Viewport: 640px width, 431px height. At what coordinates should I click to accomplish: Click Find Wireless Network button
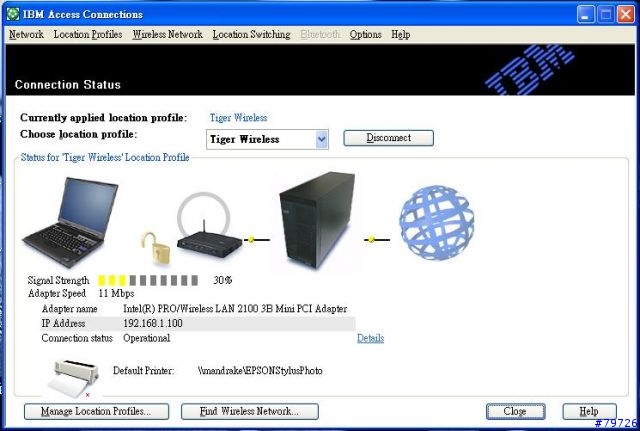(x=249, y=411)
